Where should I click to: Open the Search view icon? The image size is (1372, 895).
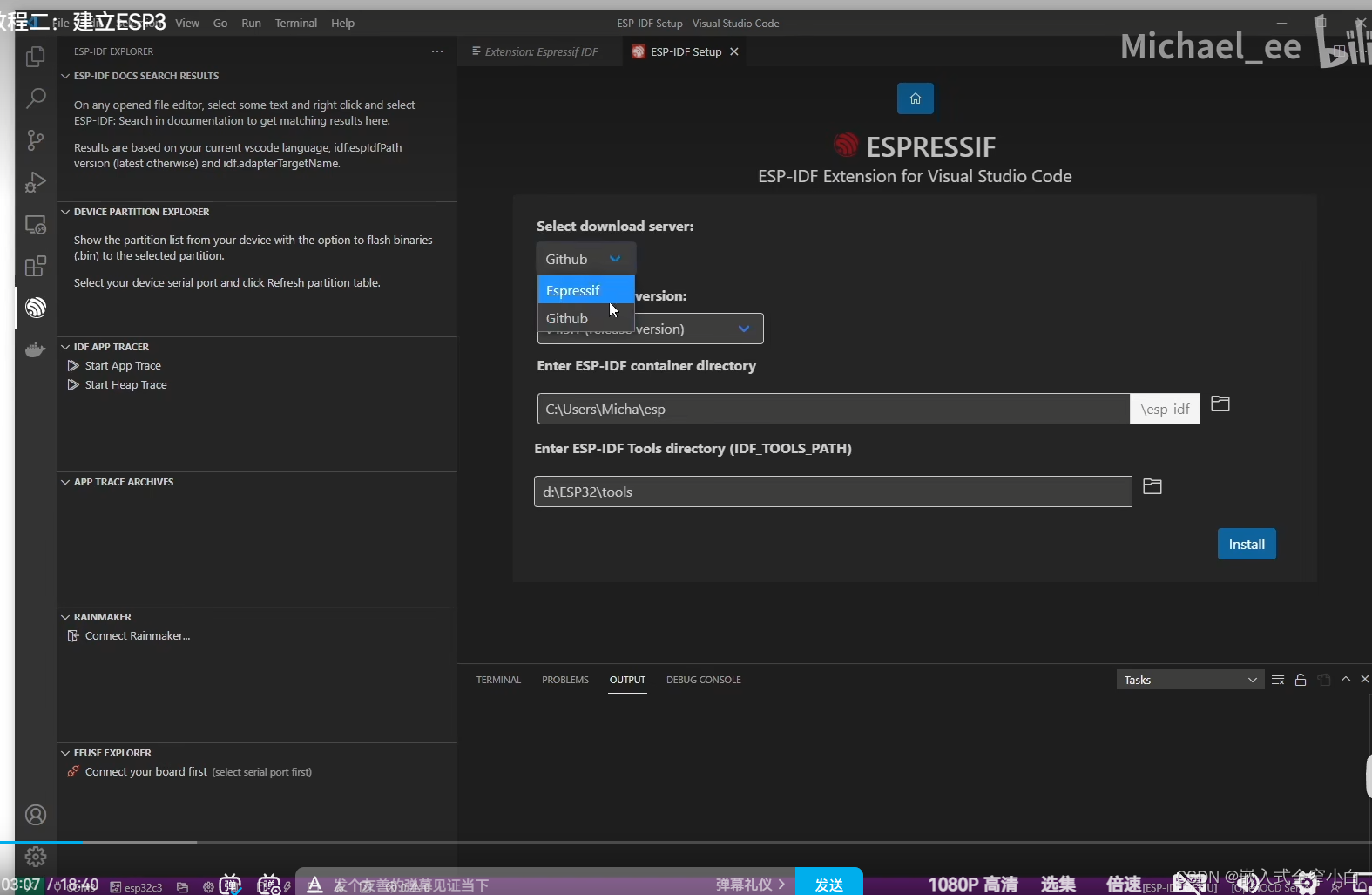tap(36, 98)
